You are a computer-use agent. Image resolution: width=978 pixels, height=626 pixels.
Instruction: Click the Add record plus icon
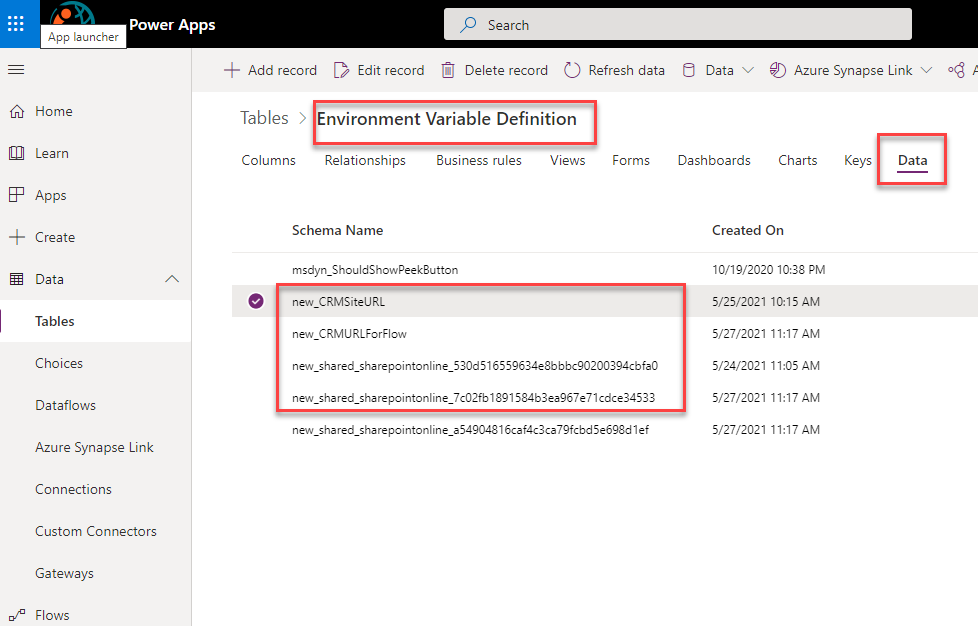pyautogui.click(x=231, y=70)
